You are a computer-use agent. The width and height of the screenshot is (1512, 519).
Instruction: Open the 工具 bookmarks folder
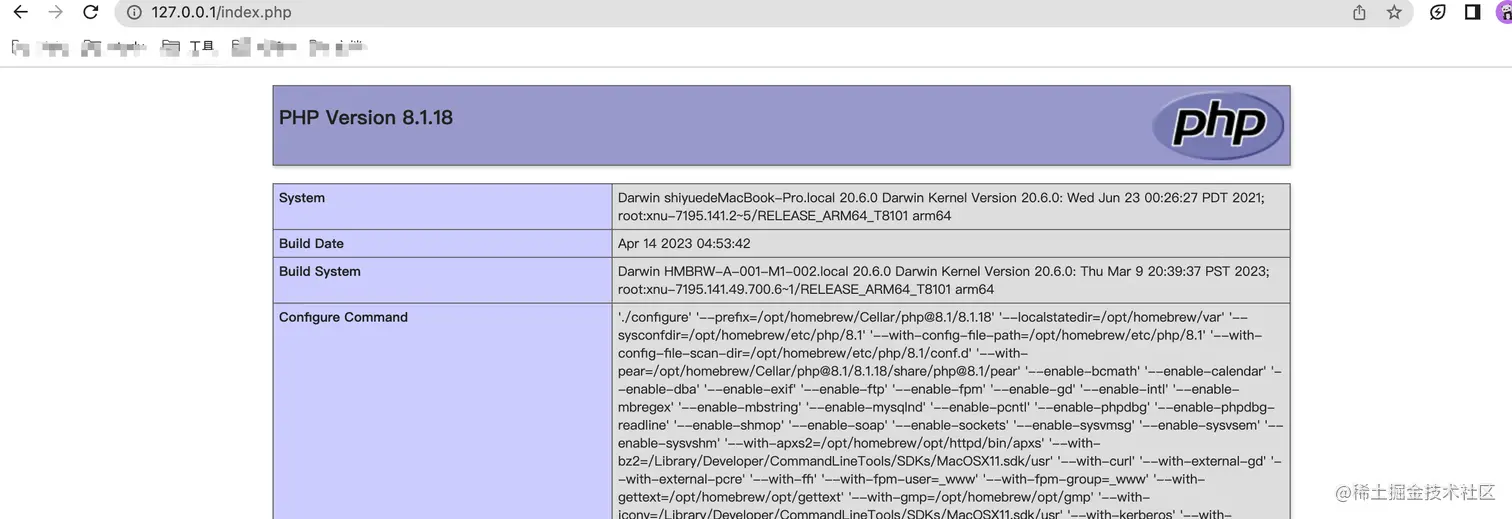point(188,46)
